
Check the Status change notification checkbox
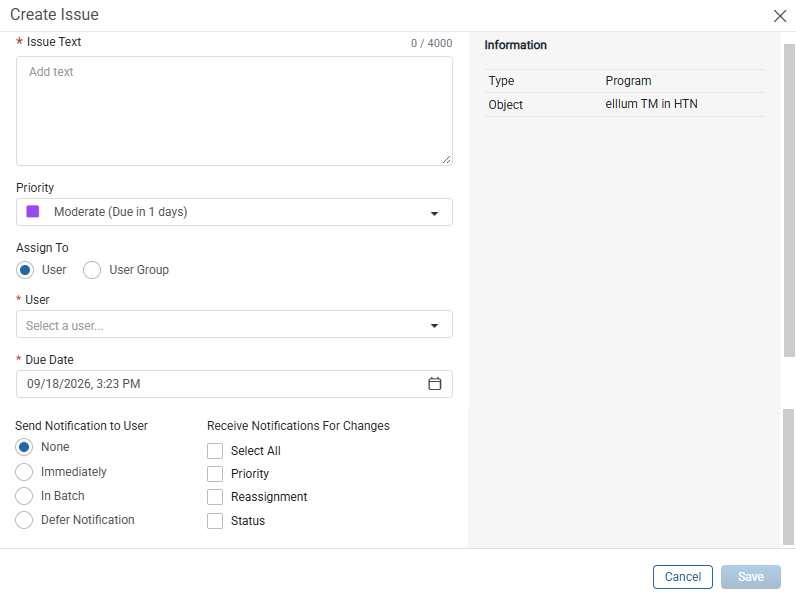coord(215,521)
